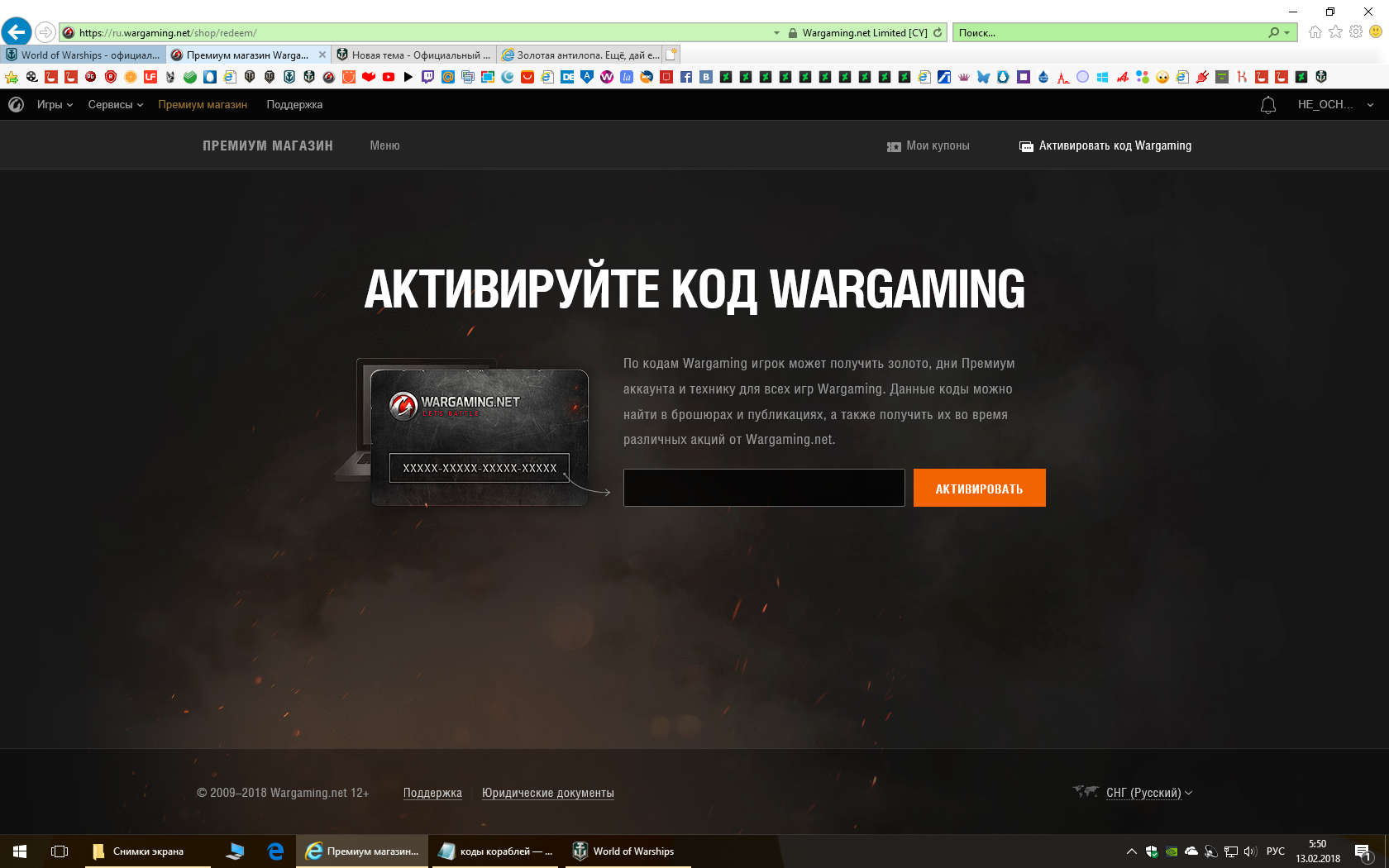Open the Windows logo bookmark icon
Image resolution: width=1389 pixels, height=868 pixels.
tap(1103, 77)
